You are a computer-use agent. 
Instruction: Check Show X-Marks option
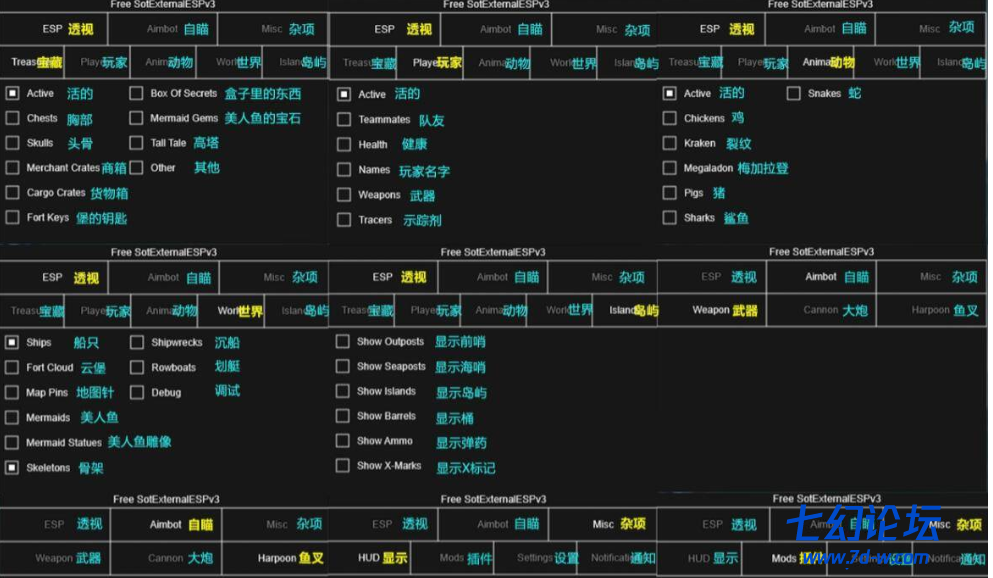343,466
